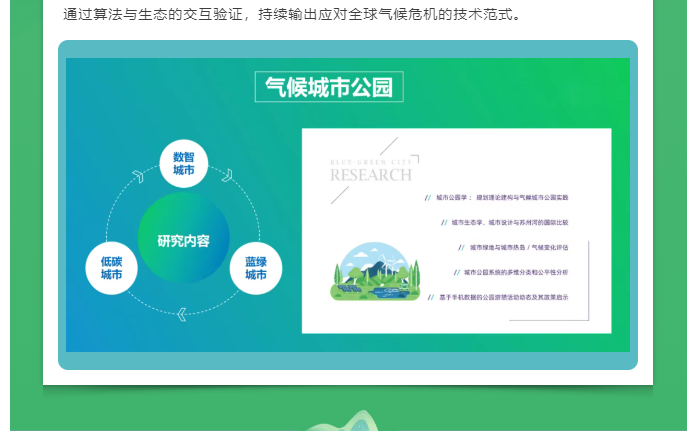The width and height of the screenshot is (693, 431).
Task: Click chevron arrow right of 数智城市
Action: [x=227, y=176]
